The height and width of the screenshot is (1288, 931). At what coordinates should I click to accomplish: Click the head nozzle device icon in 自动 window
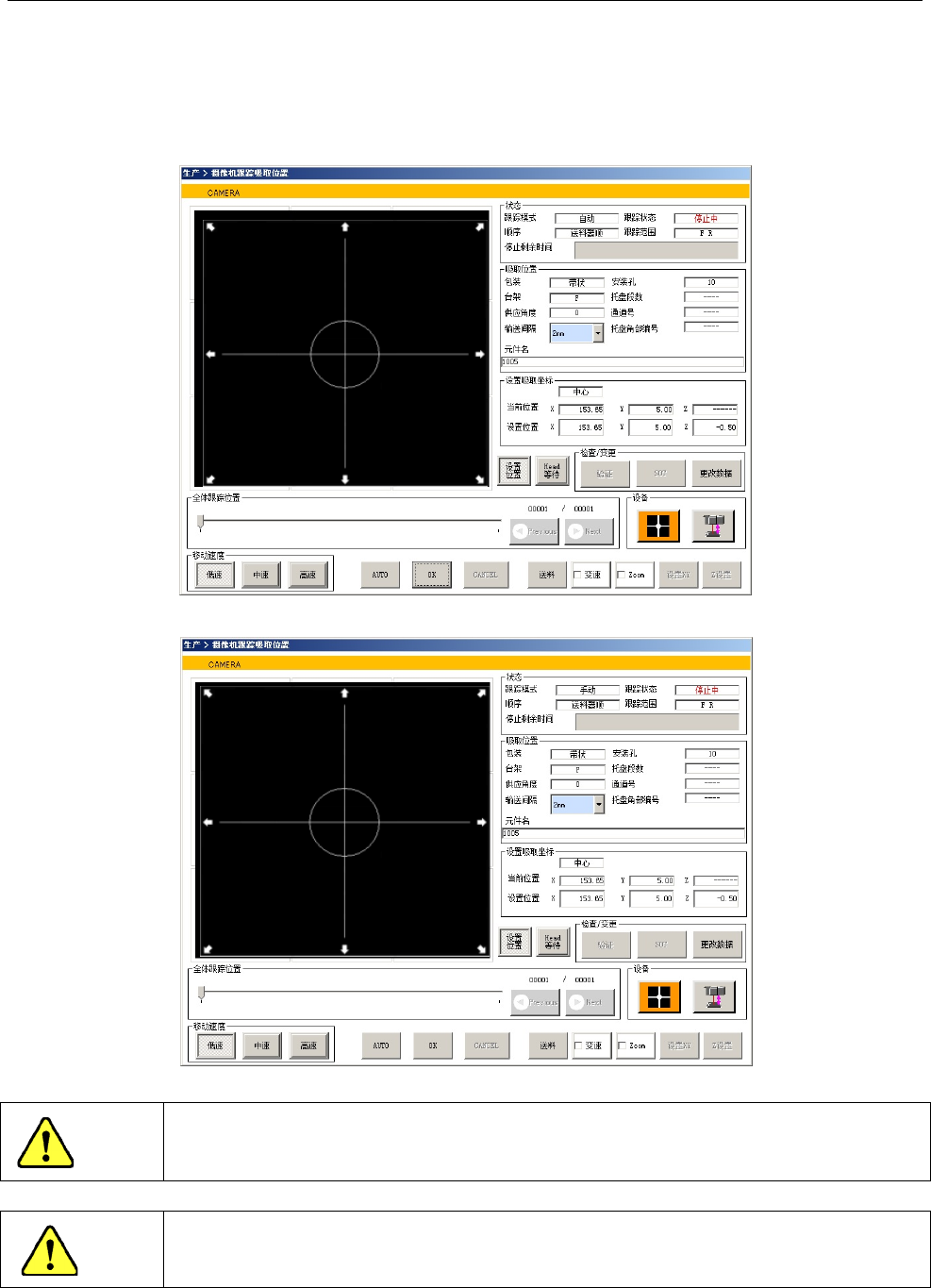click(713, 526)
